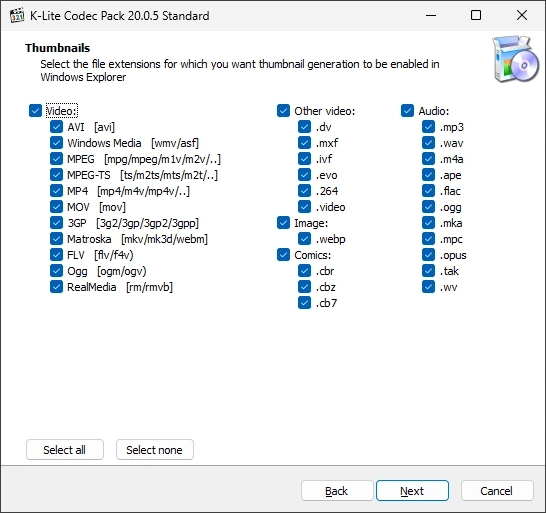Toggle the MPEG-TS checkbox

[56, 175]
